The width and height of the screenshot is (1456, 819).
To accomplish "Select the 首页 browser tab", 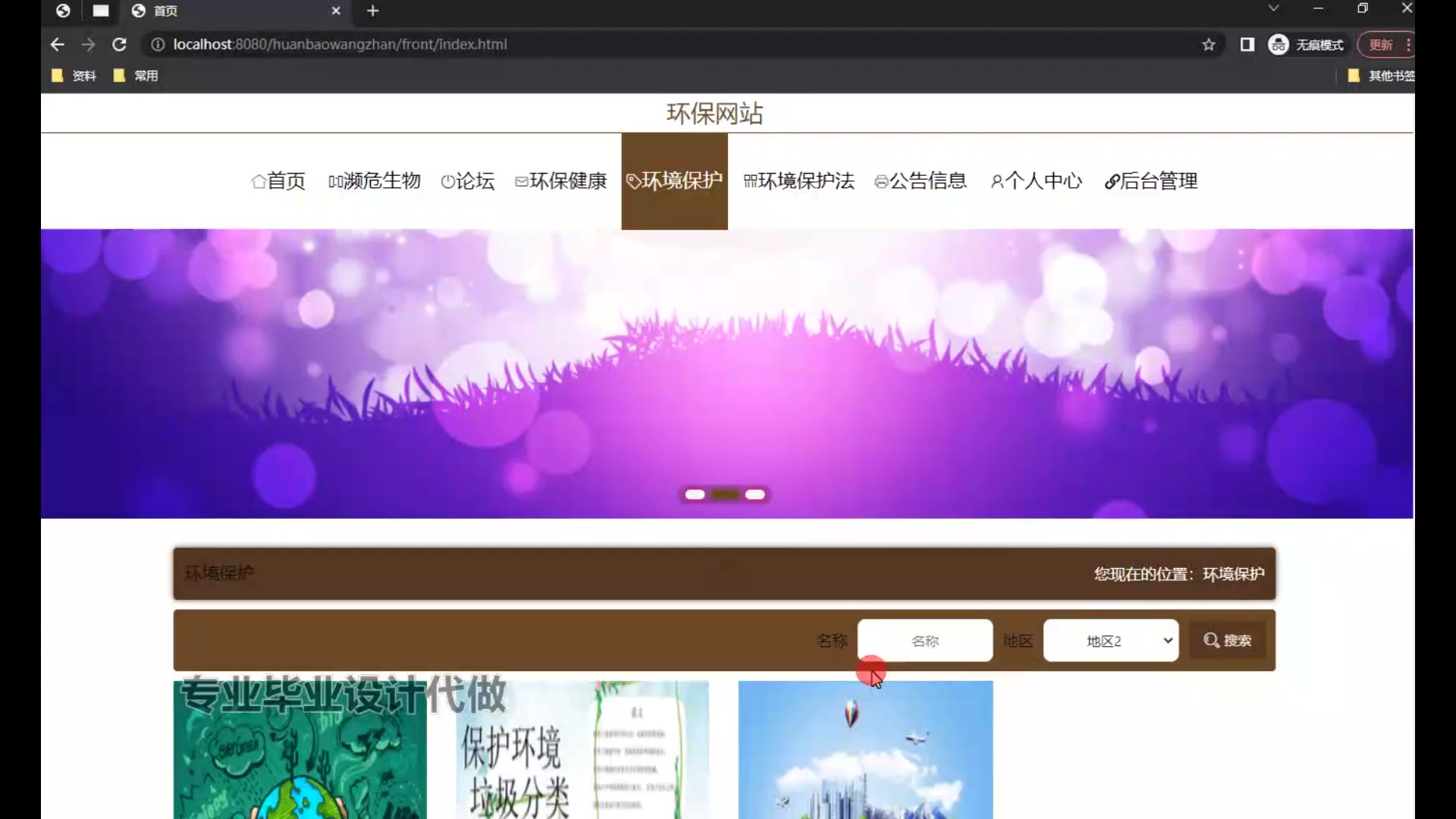I will [235, 11].
